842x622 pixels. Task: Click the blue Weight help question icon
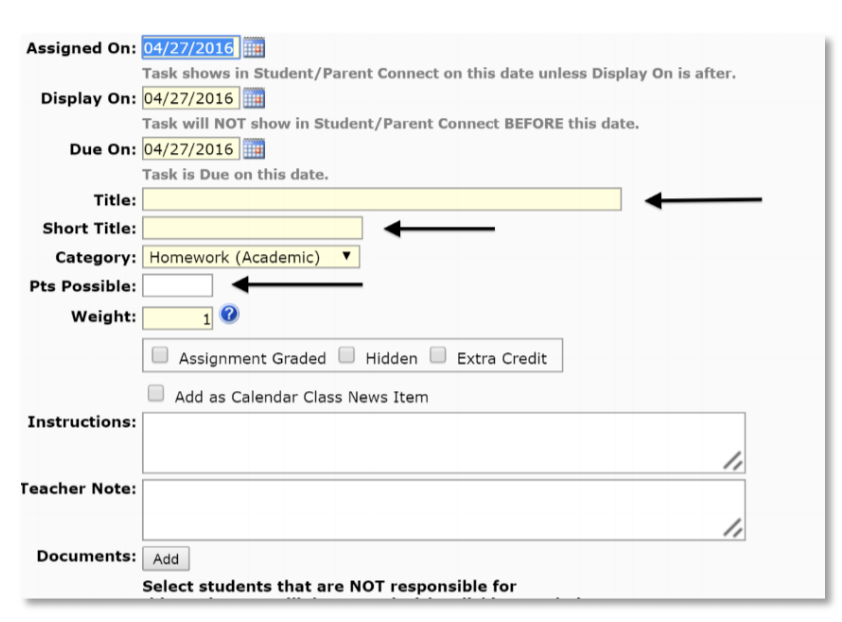(229, 314)
